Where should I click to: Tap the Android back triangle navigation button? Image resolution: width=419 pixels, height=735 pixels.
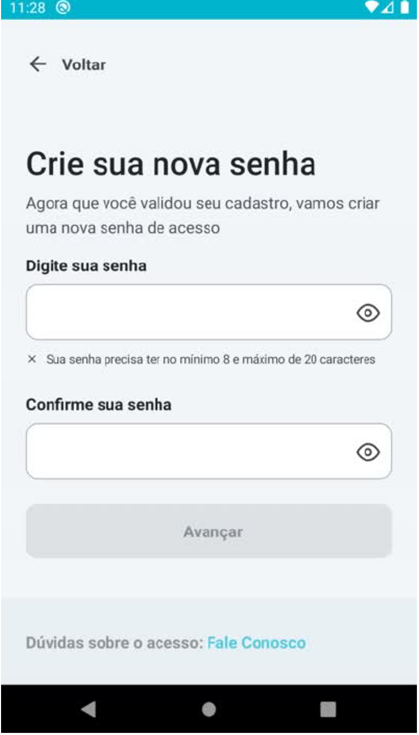(x=89, y=709)
